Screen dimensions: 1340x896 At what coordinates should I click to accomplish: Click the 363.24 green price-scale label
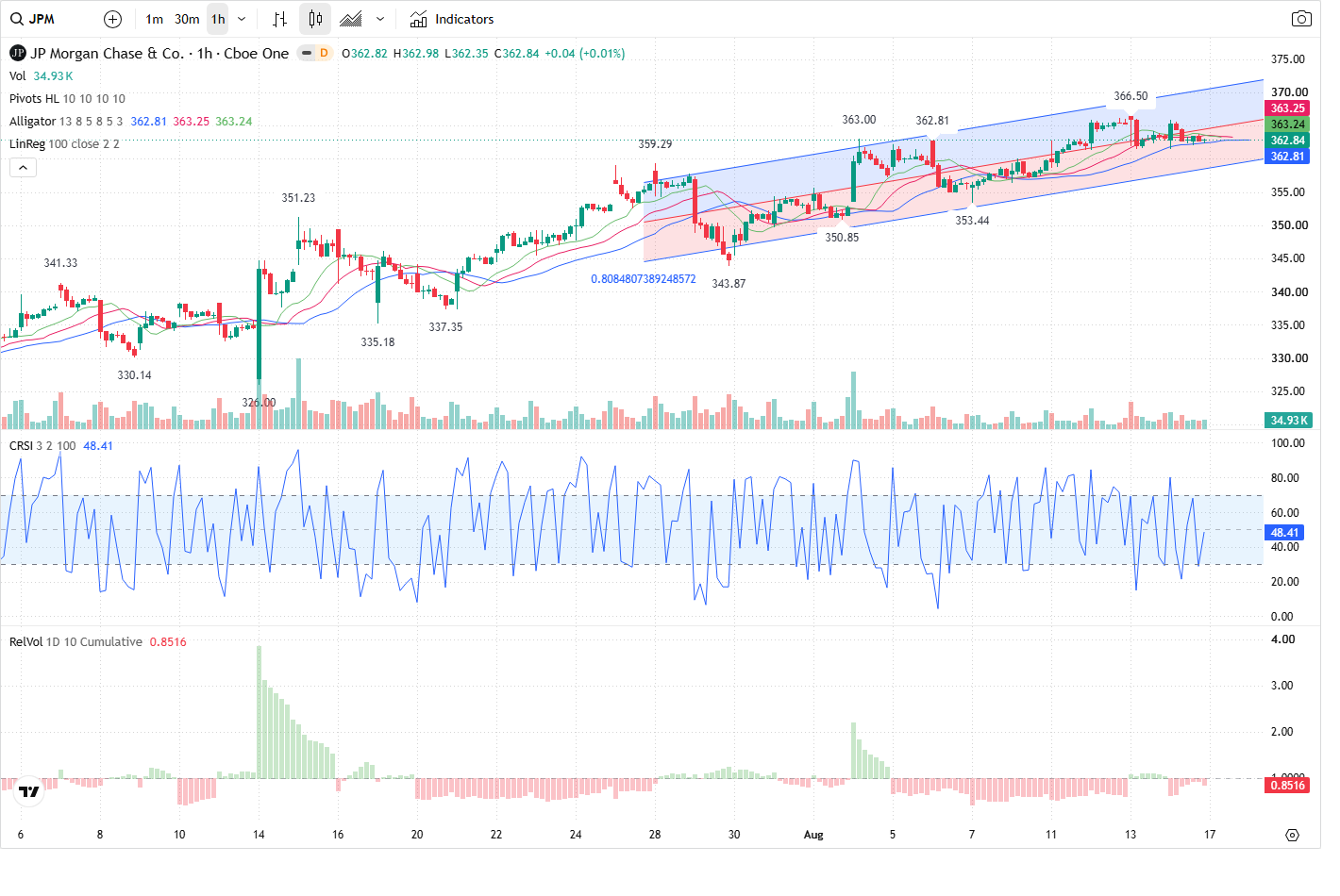(1287, 124)
